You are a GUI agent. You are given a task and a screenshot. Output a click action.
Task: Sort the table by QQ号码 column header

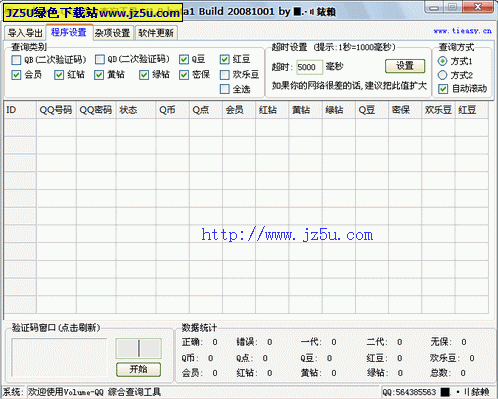[56, 110]
